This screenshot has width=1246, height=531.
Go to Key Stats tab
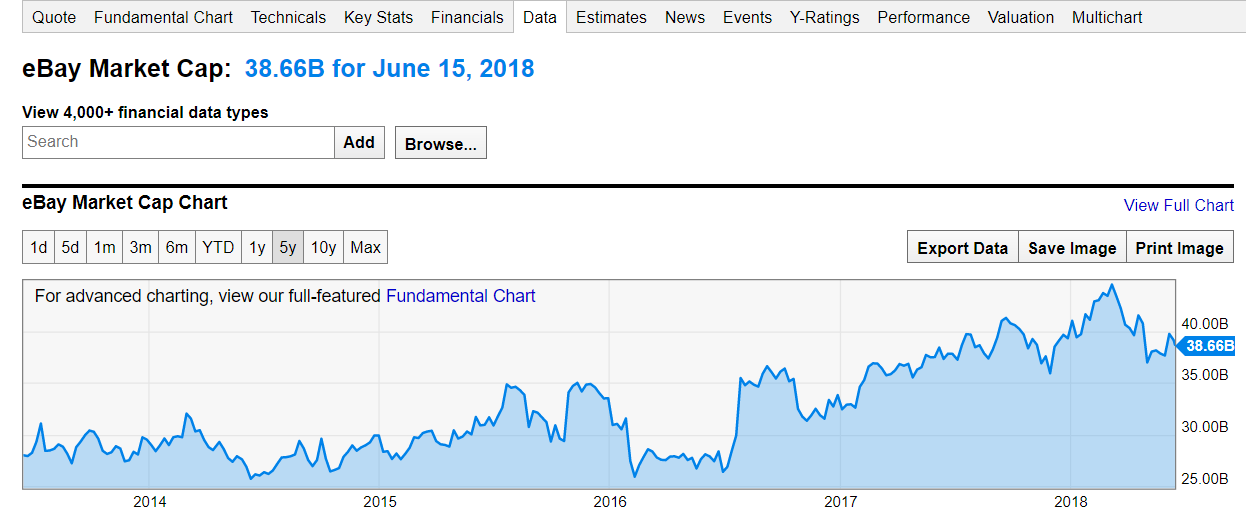pos(378,17)
